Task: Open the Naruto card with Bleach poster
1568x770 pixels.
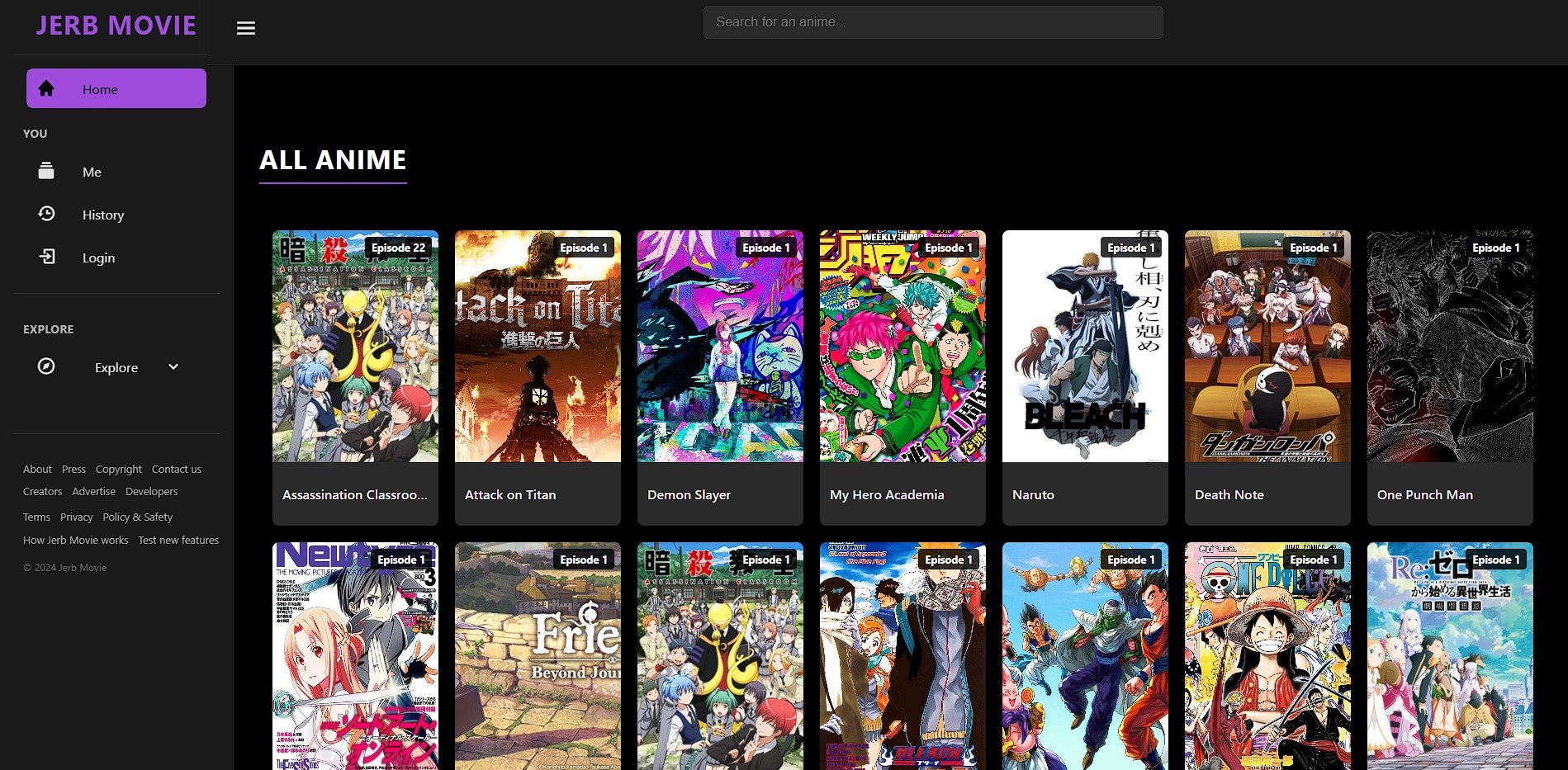Action: click(x=1084, y=347)
